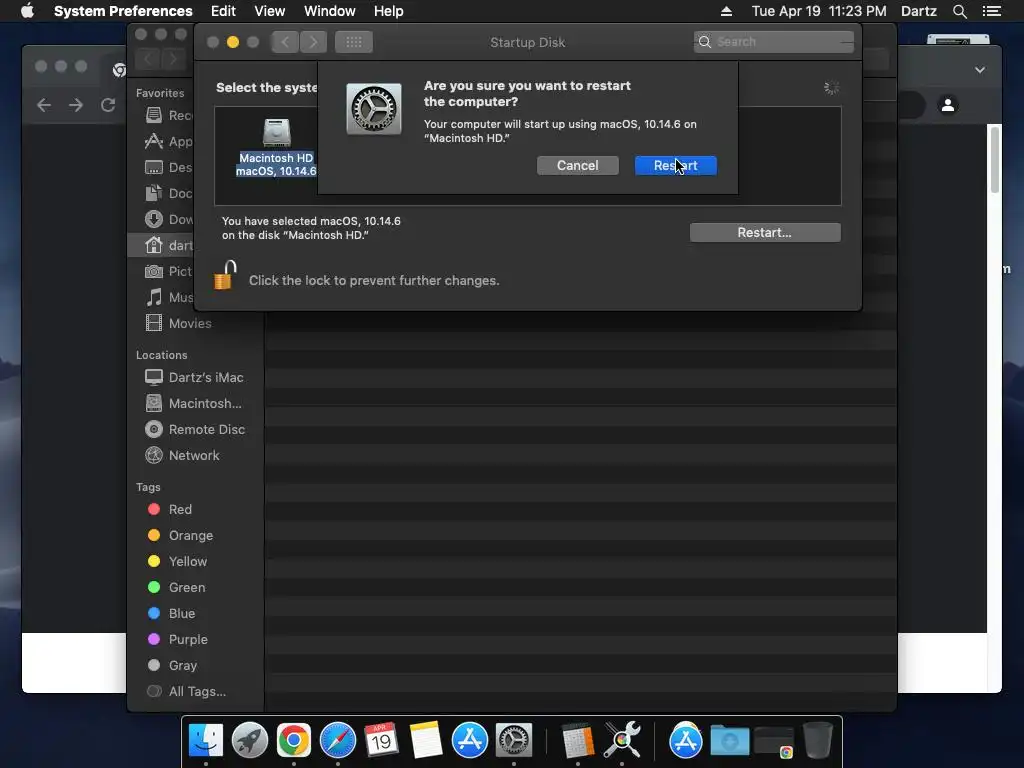1024x768 pixels.
Task: Open Notes from the Dock
Action: (426, 740)
